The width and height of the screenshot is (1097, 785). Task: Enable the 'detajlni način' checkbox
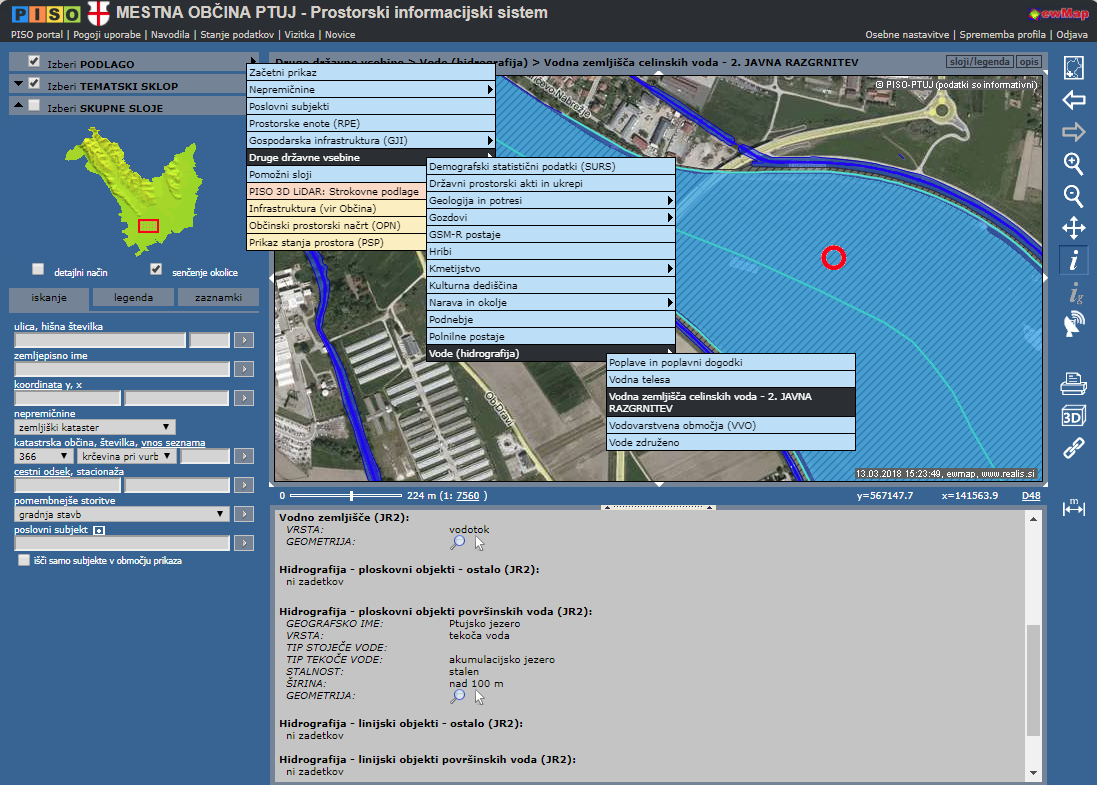tap(38, 269)
